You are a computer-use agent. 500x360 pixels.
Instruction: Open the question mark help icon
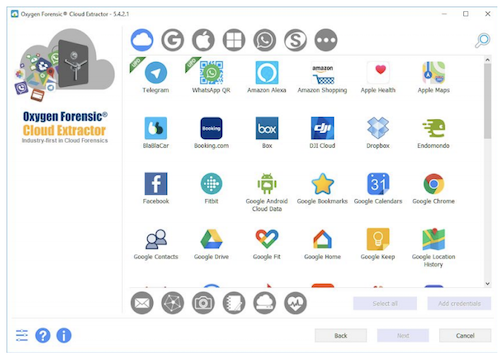43,336
